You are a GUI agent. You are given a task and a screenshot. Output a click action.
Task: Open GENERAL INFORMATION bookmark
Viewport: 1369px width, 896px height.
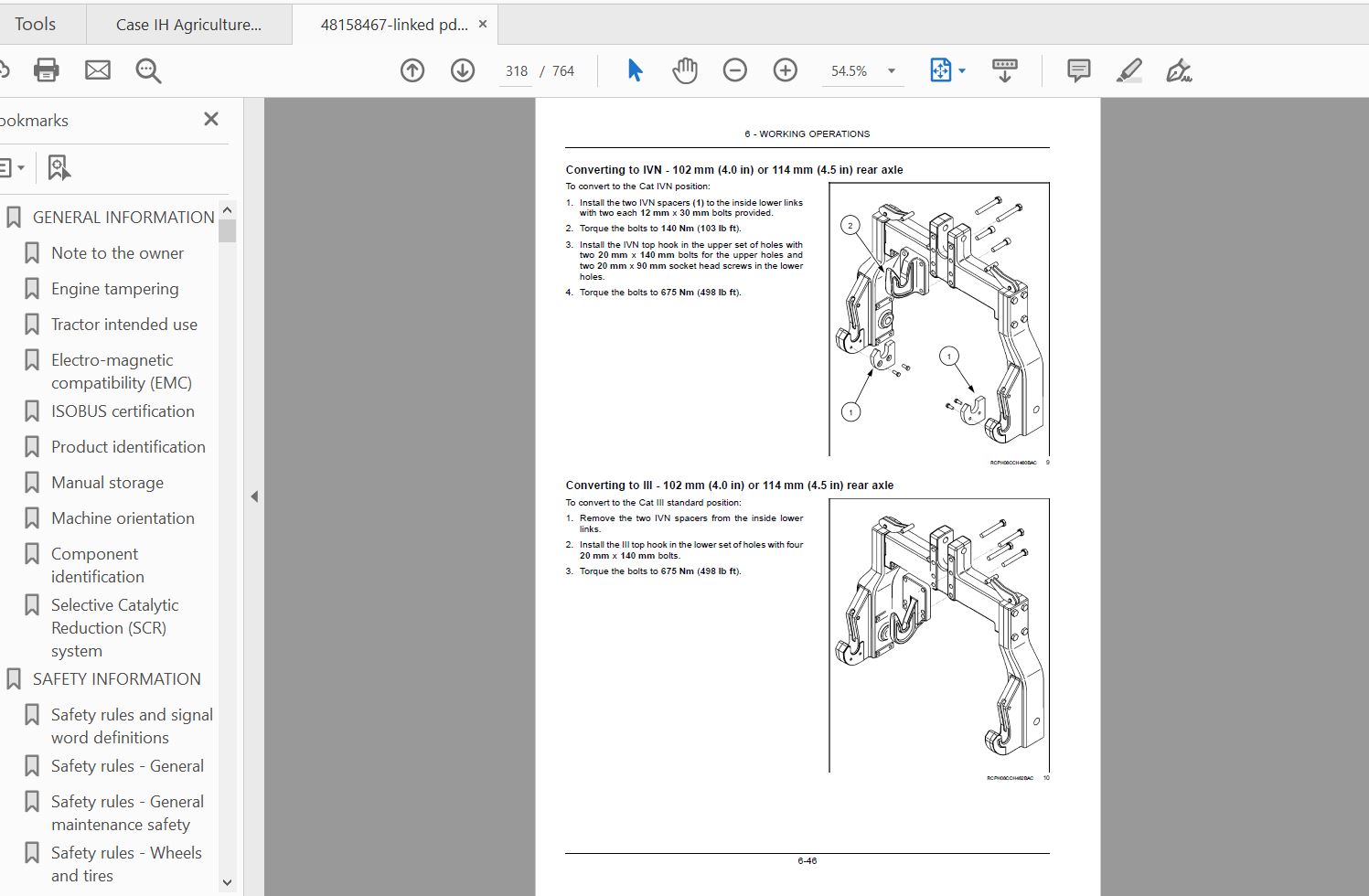[123, 217]
